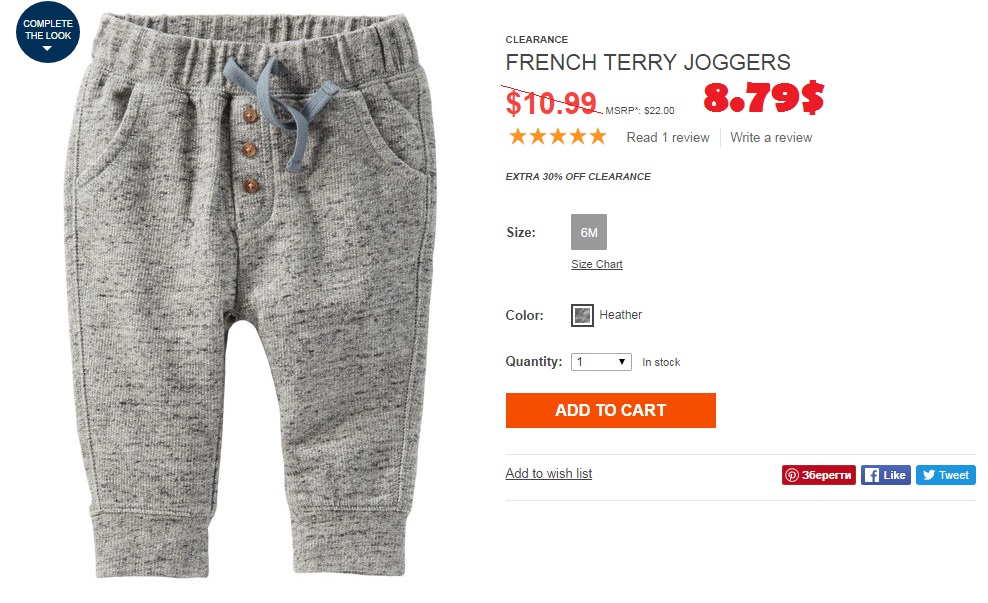Click the first rating star
This screenshot has height=603, width=988.
click(x=518, y=137)
